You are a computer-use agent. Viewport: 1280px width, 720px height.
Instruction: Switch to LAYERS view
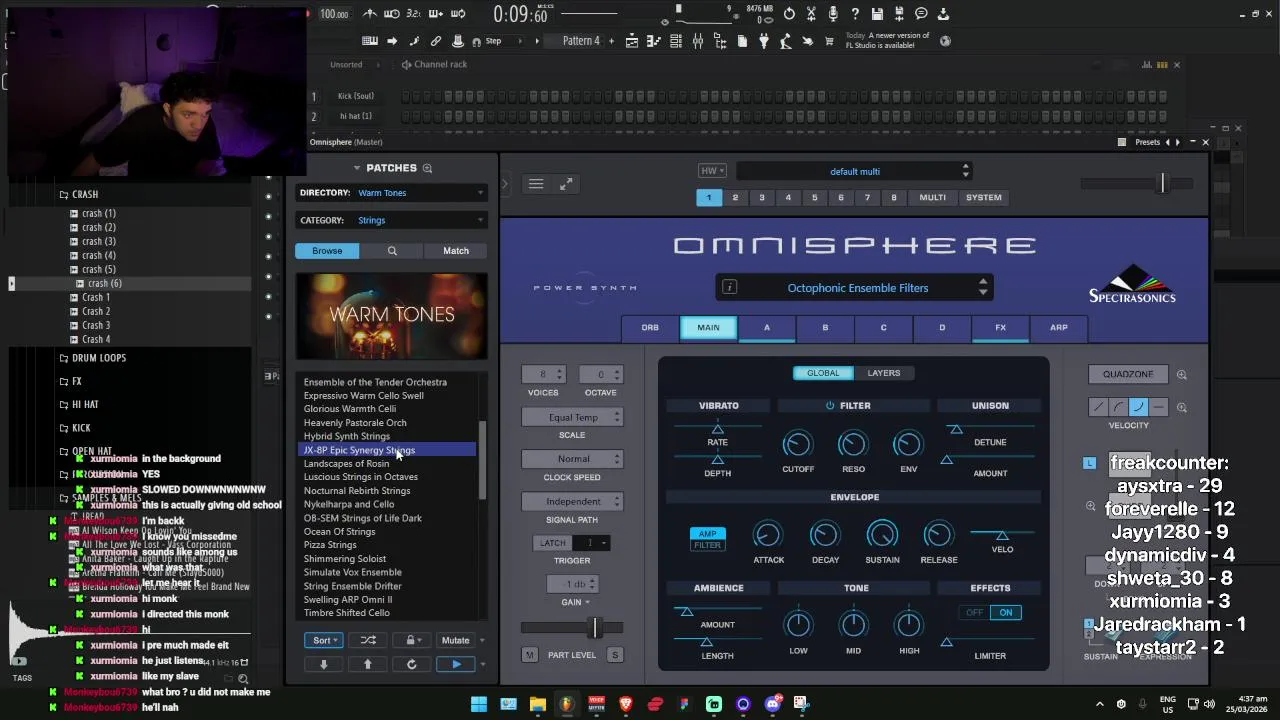click(884, 373)
